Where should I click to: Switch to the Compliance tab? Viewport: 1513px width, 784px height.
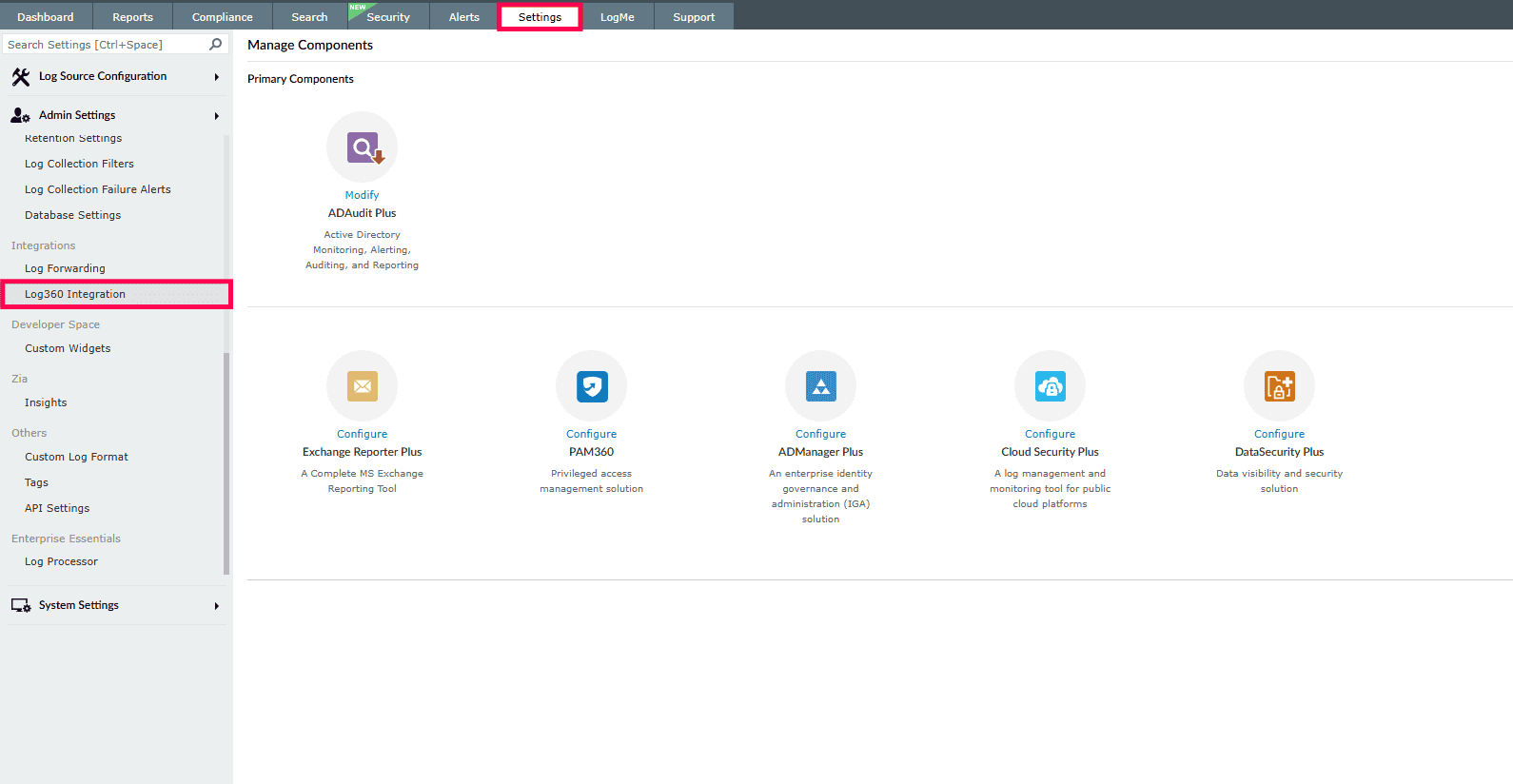[x=223, y=16]
